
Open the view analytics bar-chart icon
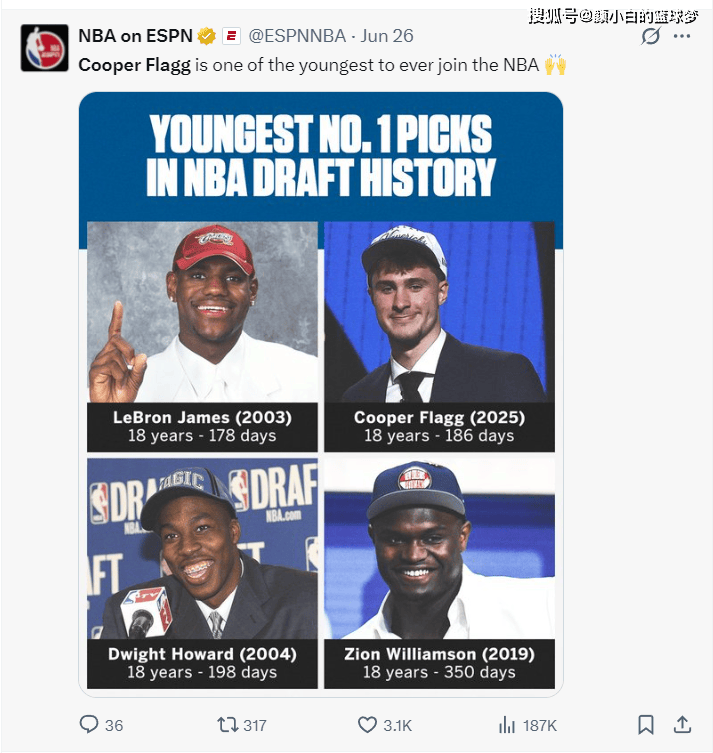(x=507, y=724)
